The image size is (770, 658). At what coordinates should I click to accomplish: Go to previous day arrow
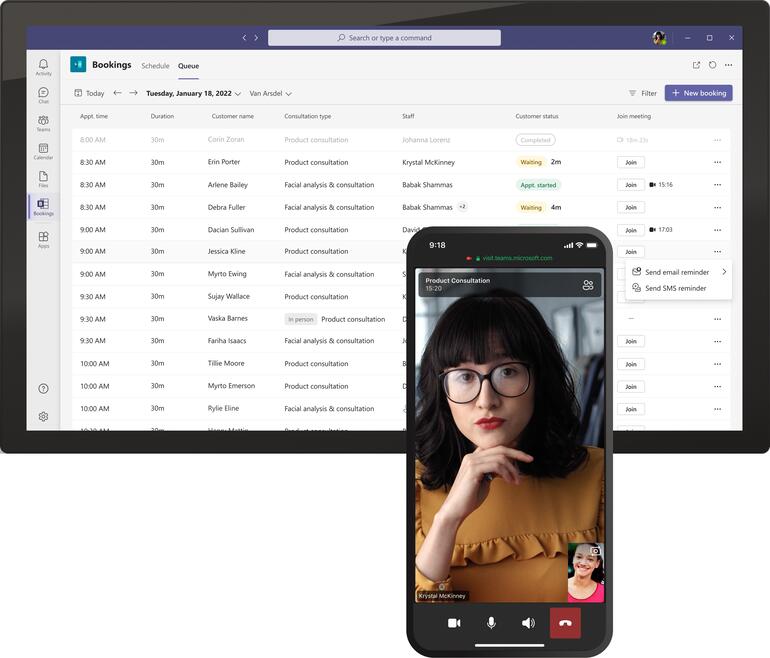[x=117, y=92]
